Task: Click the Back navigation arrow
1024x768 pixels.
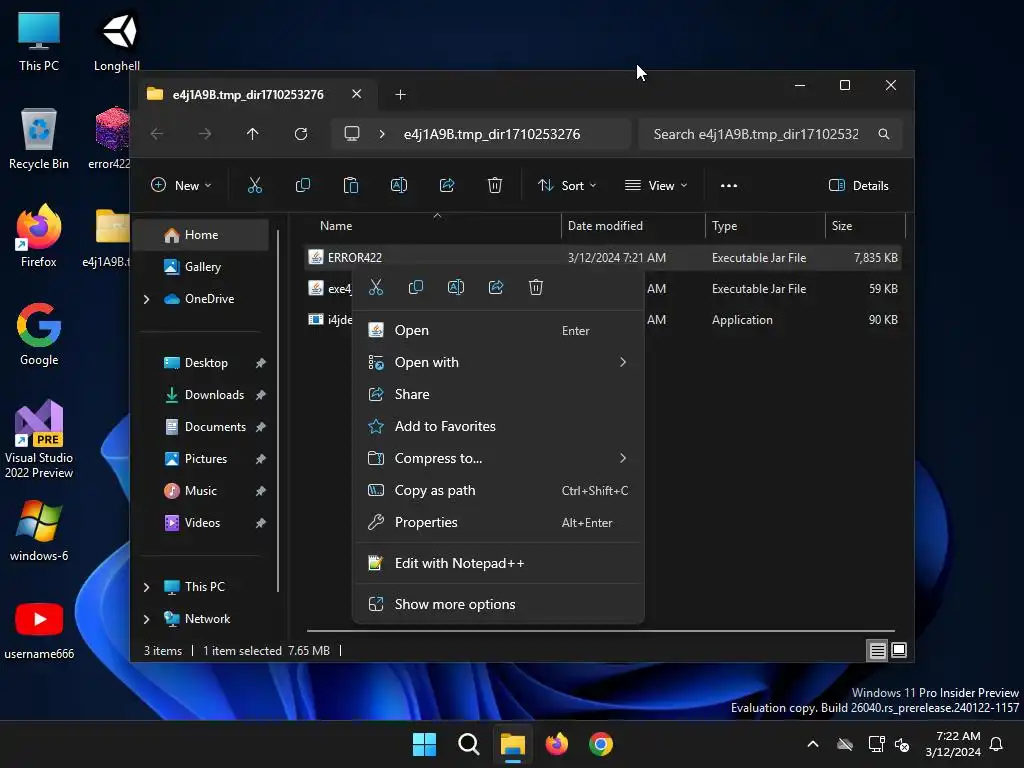Action: click(157, 134)
